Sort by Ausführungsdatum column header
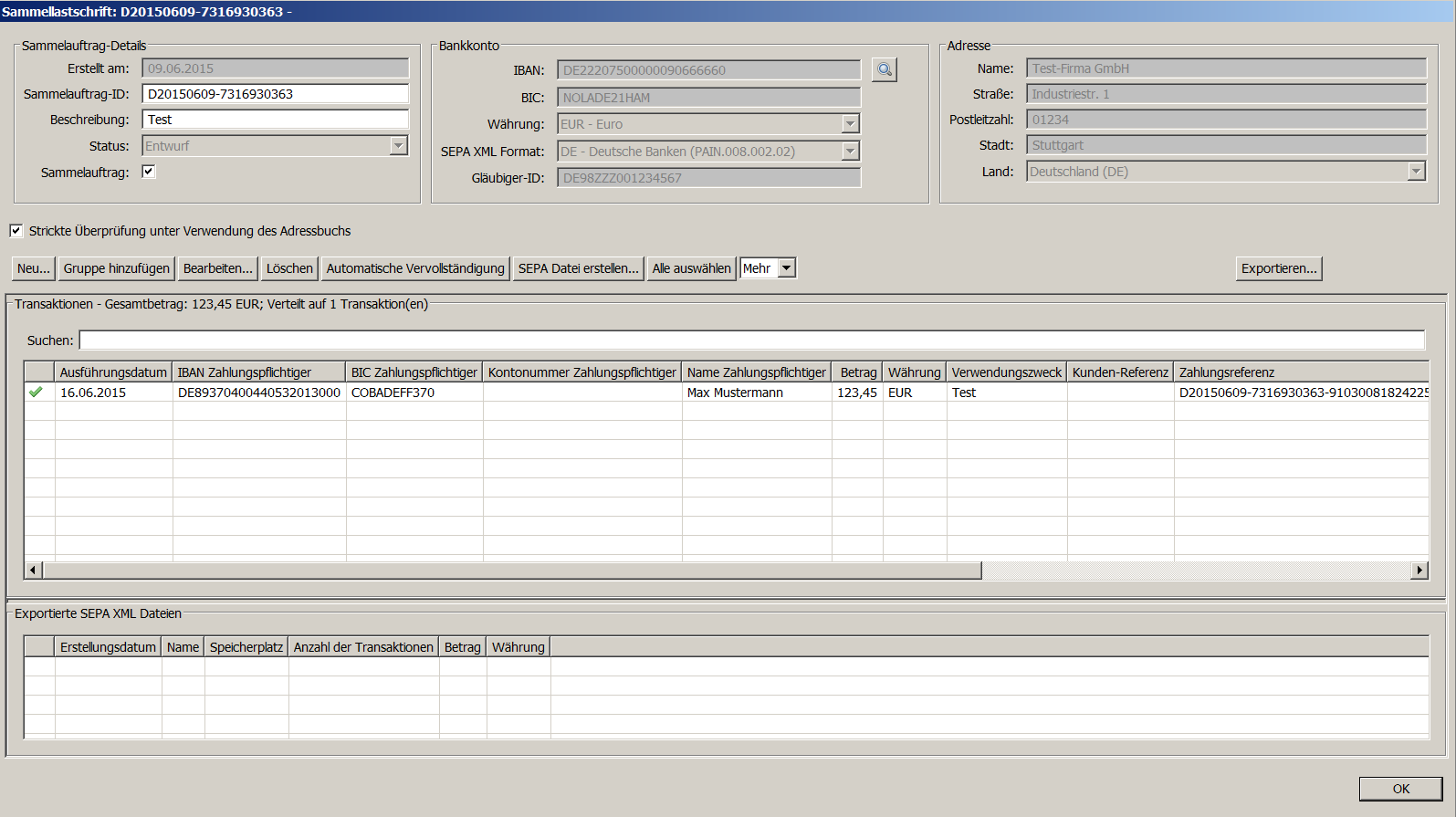Image resolution: width=1456 pixels, height=817 pixels. coord(113,372)
